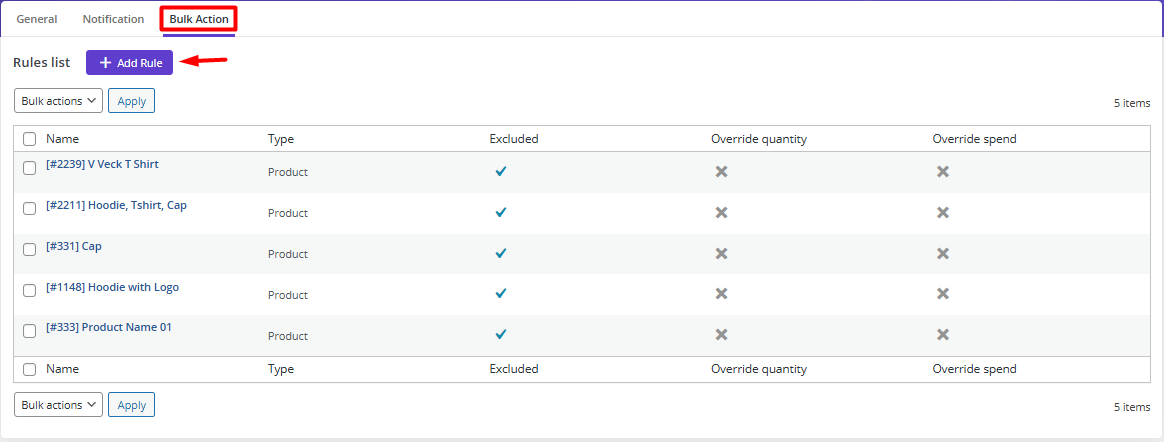Click the Type column header at top
Image resolution: width=1164 pixels, height=442 pixels.
(x=281, y=139)
